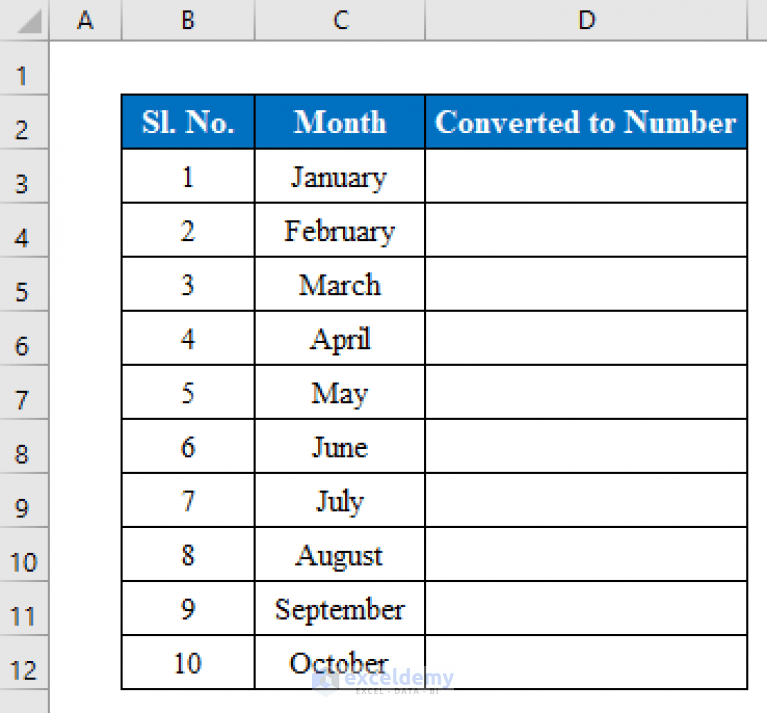Click empty Converted cell in June row
This screenshot has height=713, width=767.
(586, 446)
